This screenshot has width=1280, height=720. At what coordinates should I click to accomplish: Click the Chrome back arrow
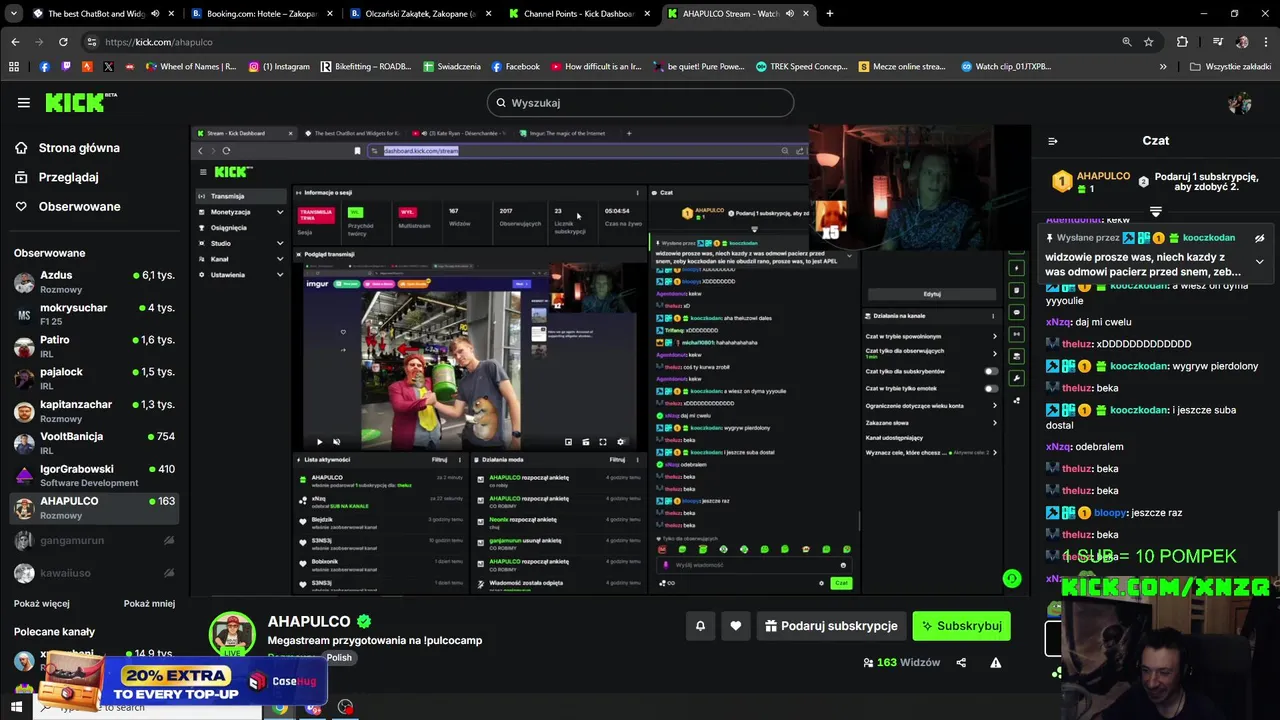[x=15, y=42]
